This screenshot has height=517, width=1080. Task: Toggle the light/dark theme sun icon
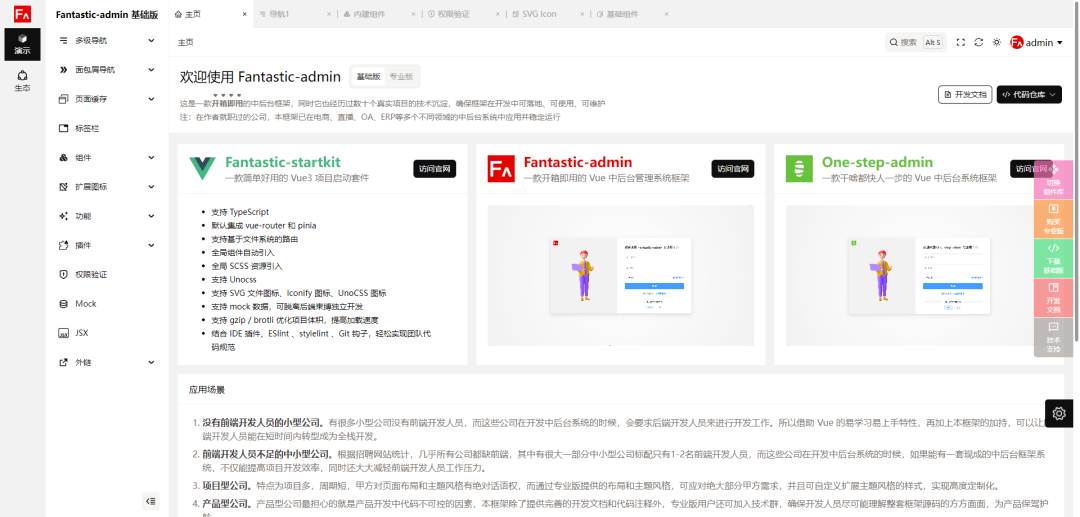996,42
